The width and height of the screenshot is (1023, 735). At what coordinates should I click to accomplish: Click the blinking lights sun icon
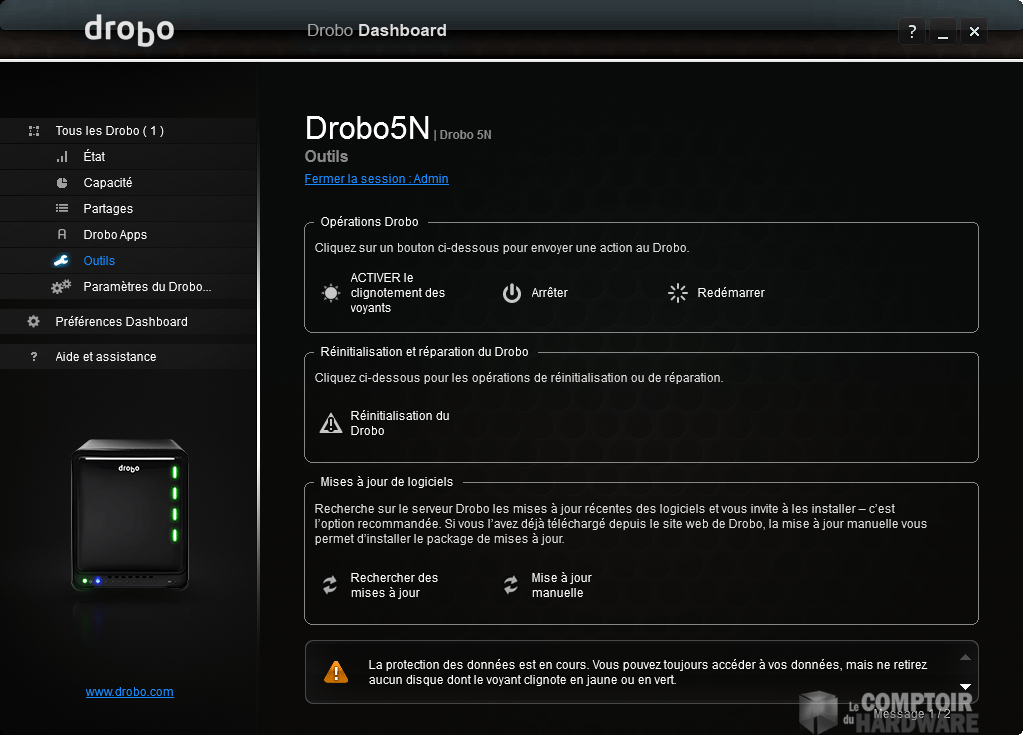pos(330,293)
